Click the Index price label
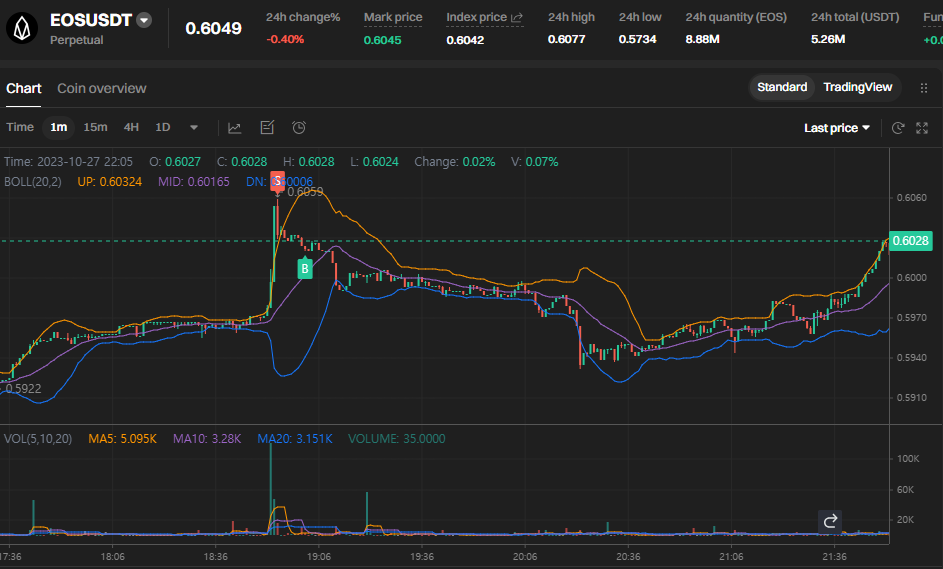 [476, 17]
